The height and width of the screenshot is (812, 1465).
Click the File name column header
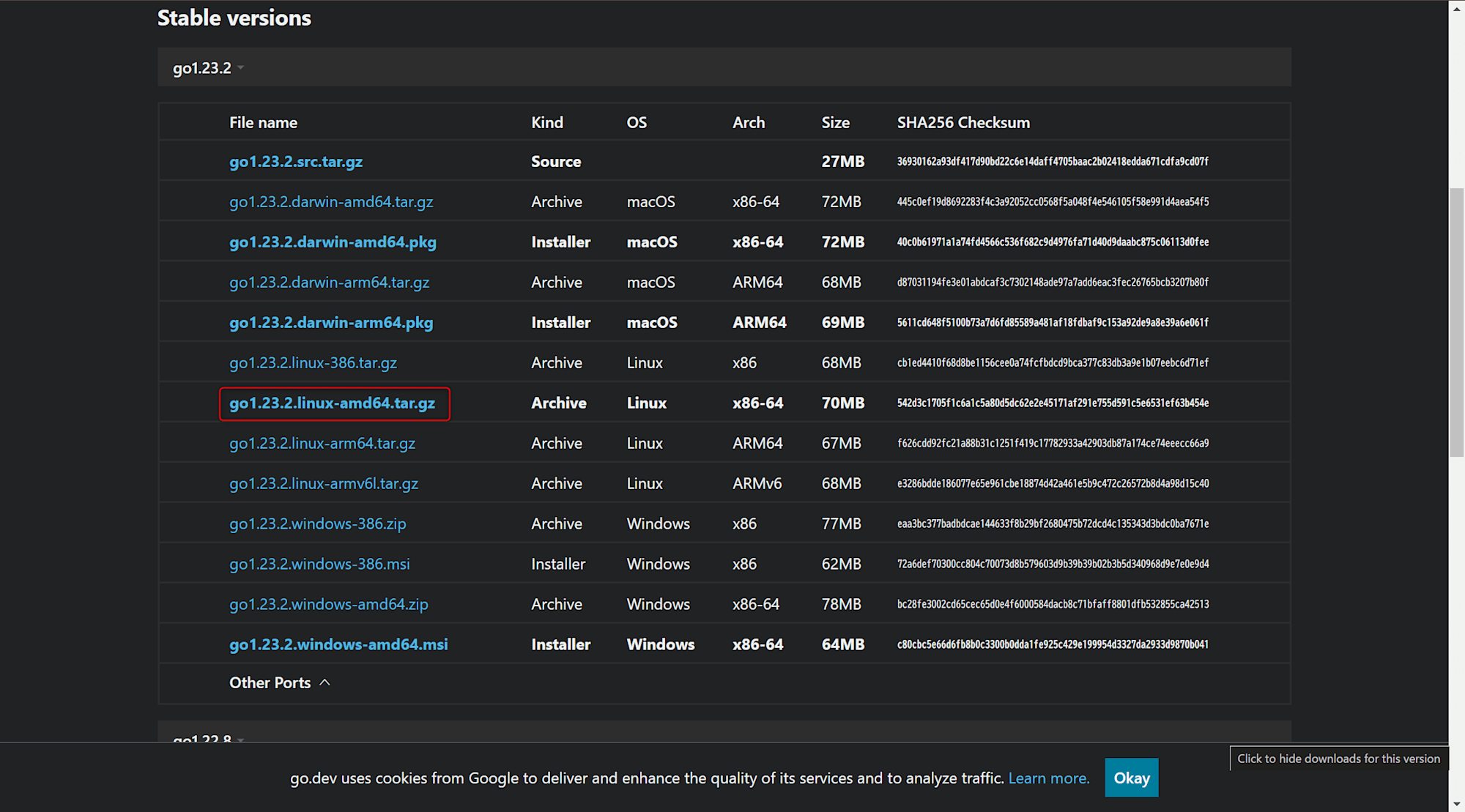tap(263, 123)
